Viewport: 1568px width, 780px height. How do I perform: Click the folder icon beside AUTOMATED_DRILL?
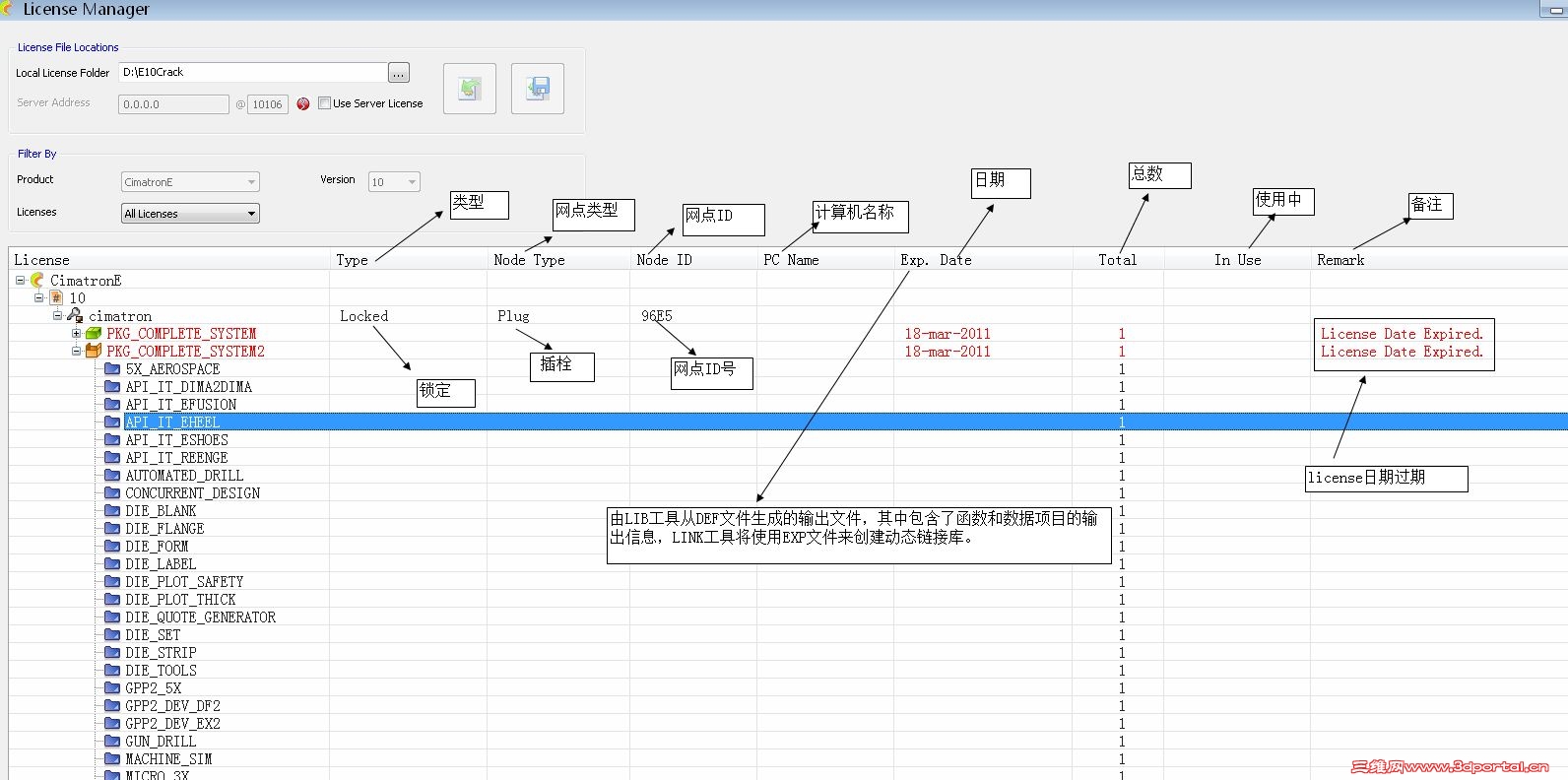(x=112, y=476)
